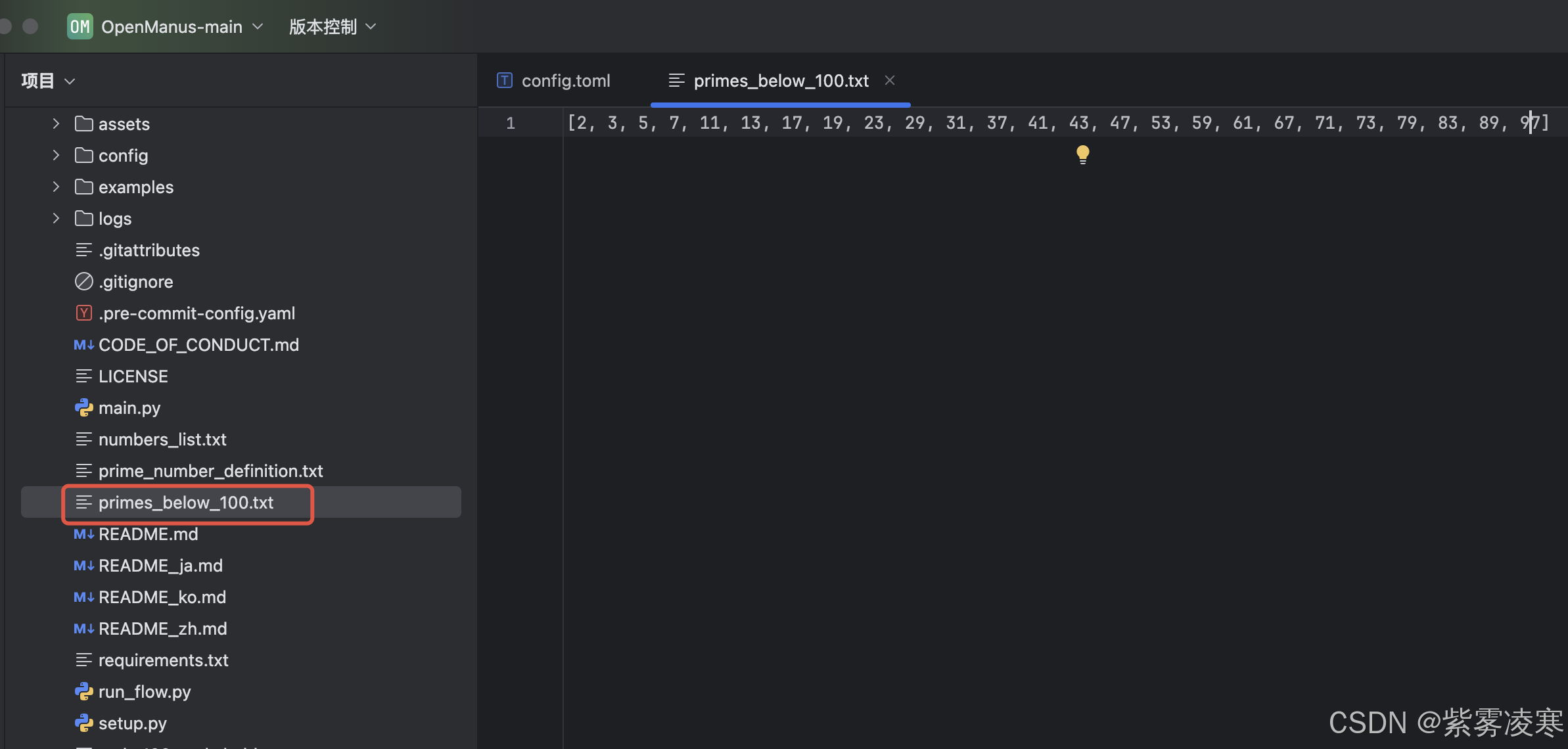Click the OM project badge icon
The width and height of the screenshot is (1568, 749).
coord(80,26)
